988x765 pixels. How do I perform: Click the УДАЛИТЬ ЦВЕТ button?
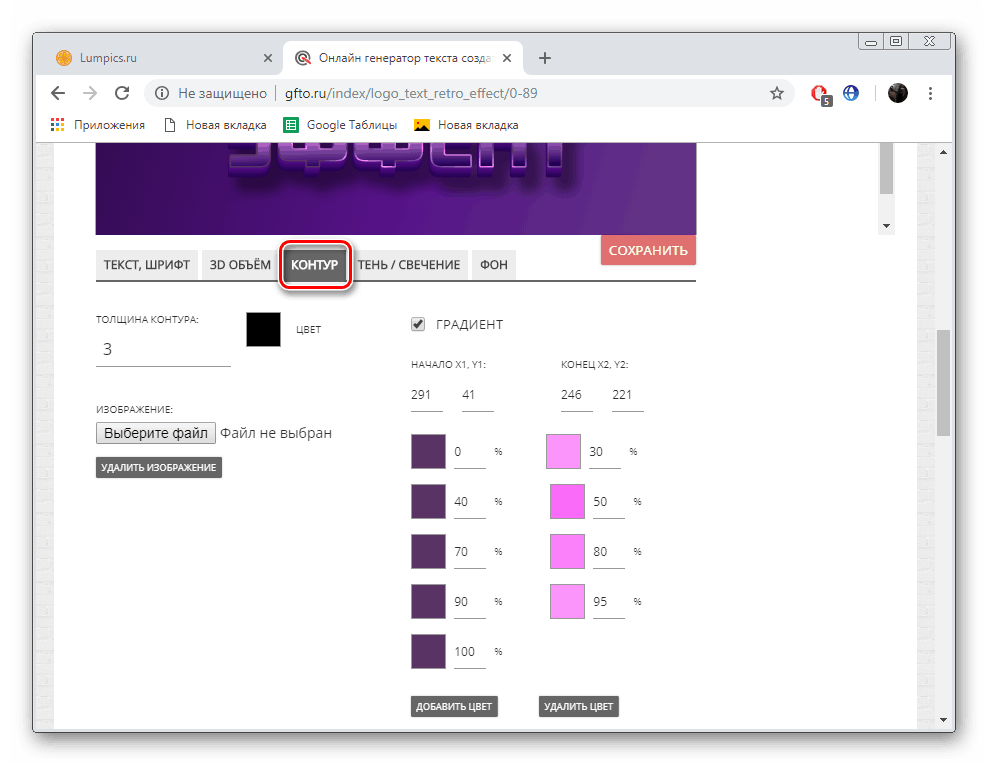pyautogui.click(x=578, y=706)
